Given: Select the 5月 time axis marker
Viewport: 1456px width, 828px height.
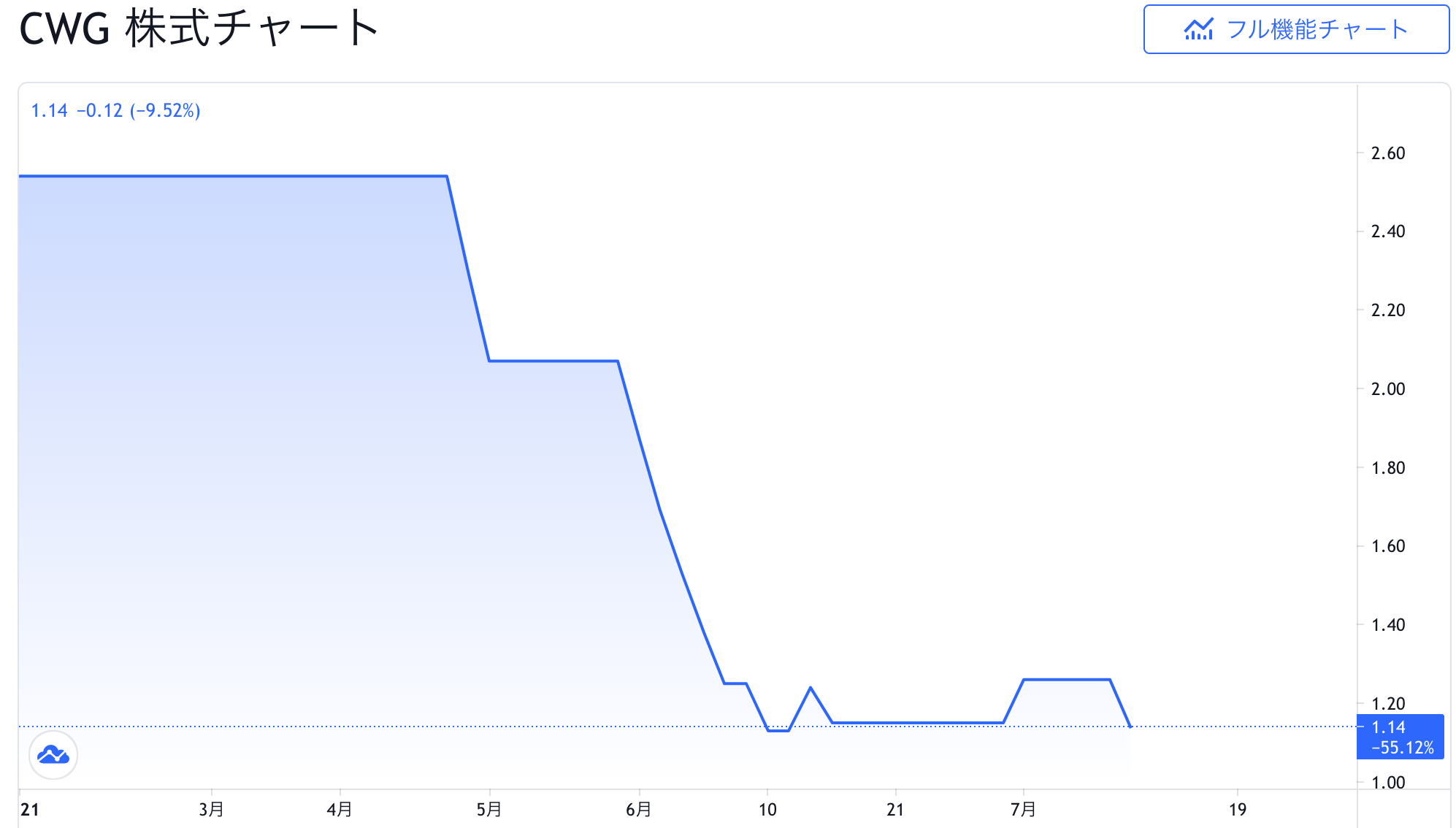Looking at the screenshot, I should [489, 809].
